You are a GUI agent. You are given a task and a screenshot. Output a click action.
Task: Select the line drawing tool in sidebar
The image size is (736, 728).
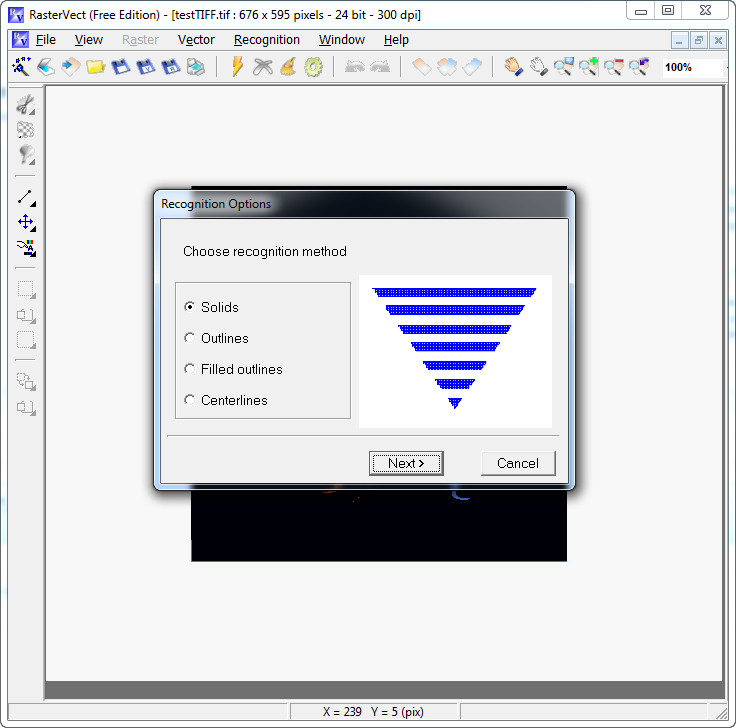click(26, 198)
